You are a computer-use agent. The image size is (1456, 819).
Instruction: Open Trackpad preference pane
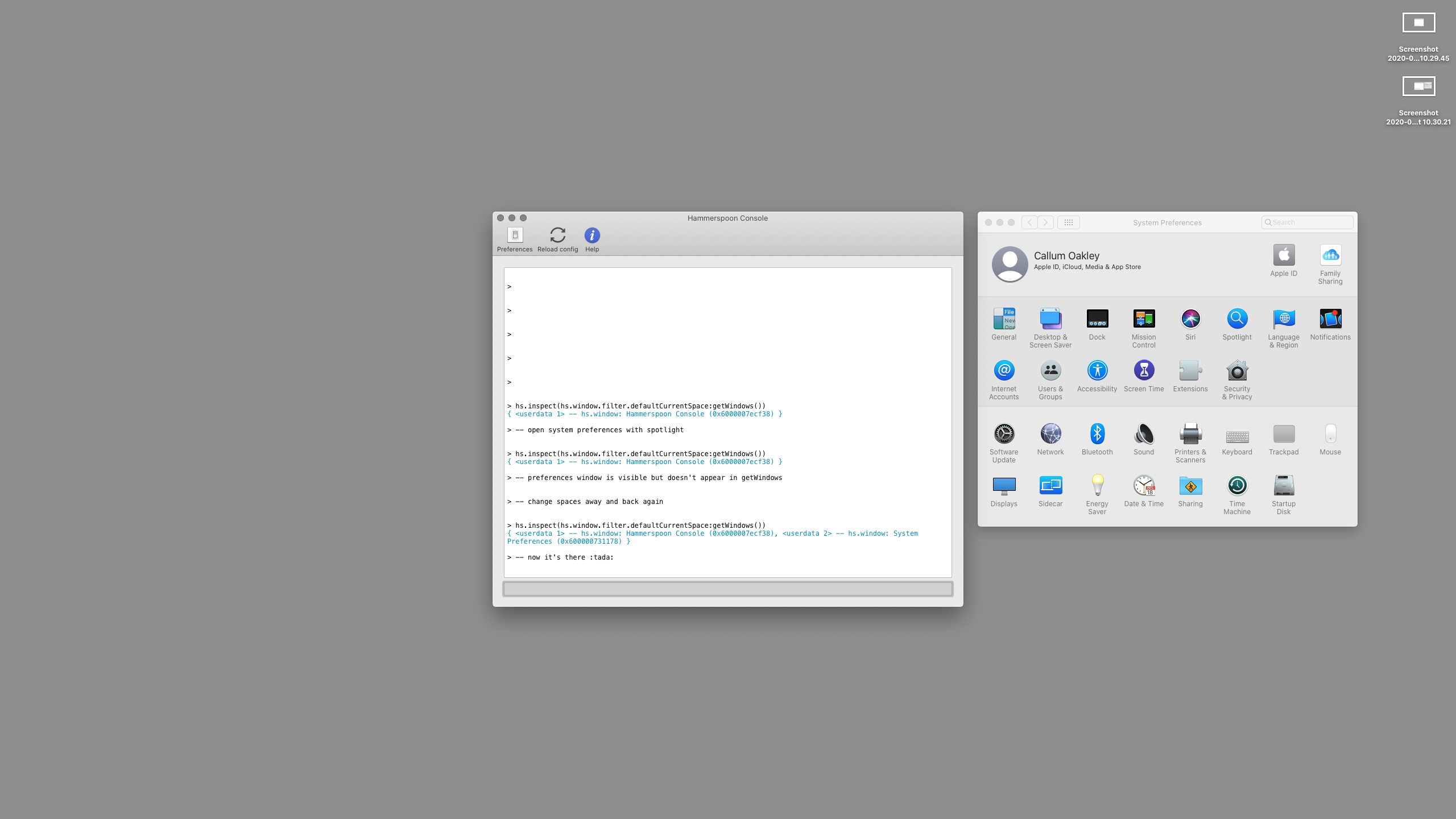[1284, 434]
